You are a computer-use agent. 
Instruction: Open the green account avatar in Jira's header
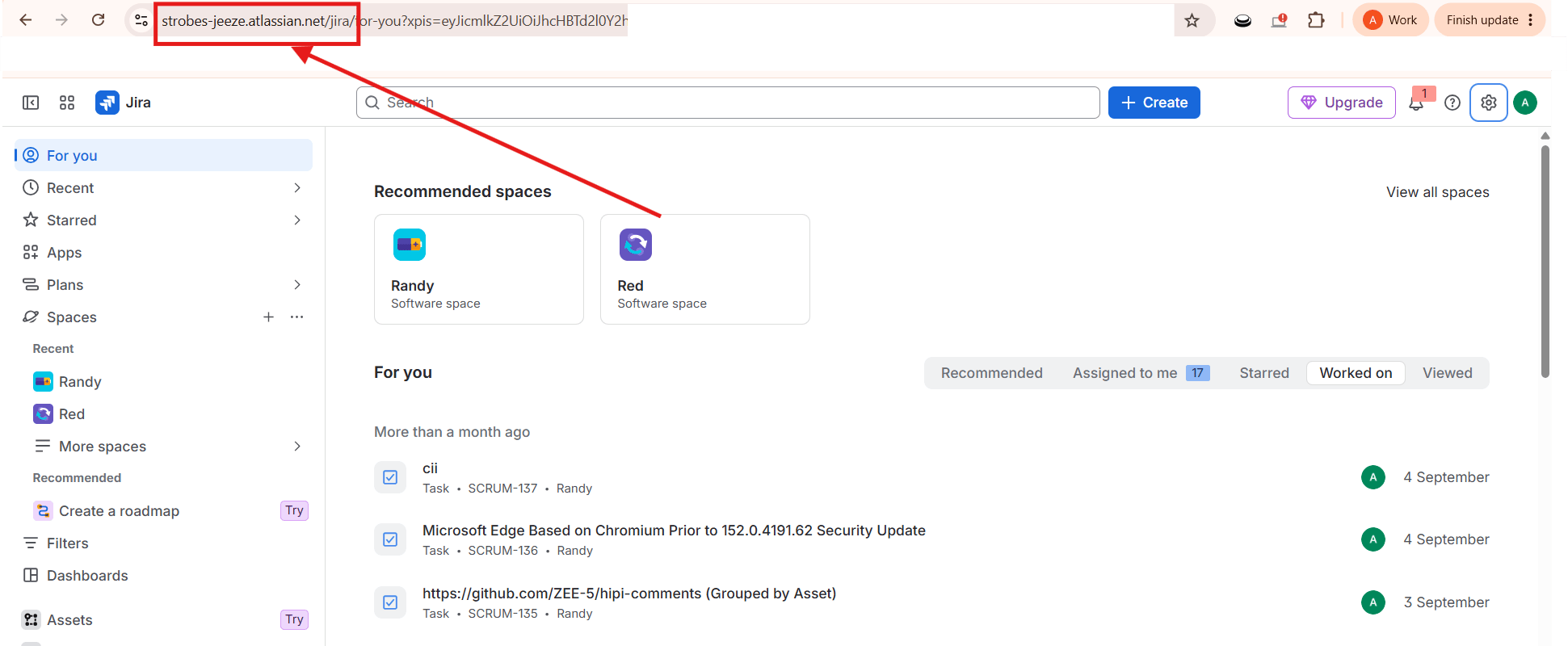[x=1525, y=103]
